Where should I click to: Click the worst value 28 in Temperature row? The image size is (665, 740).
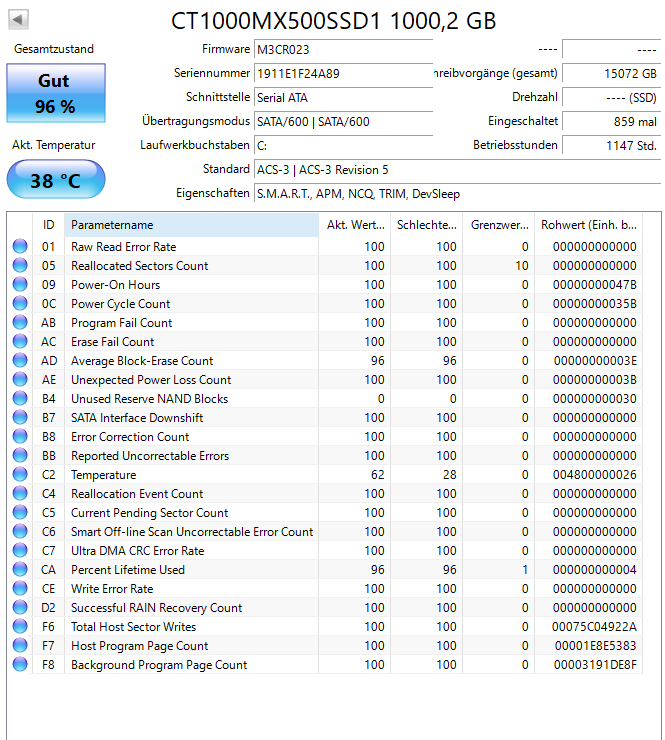click(x=449, y=475)
